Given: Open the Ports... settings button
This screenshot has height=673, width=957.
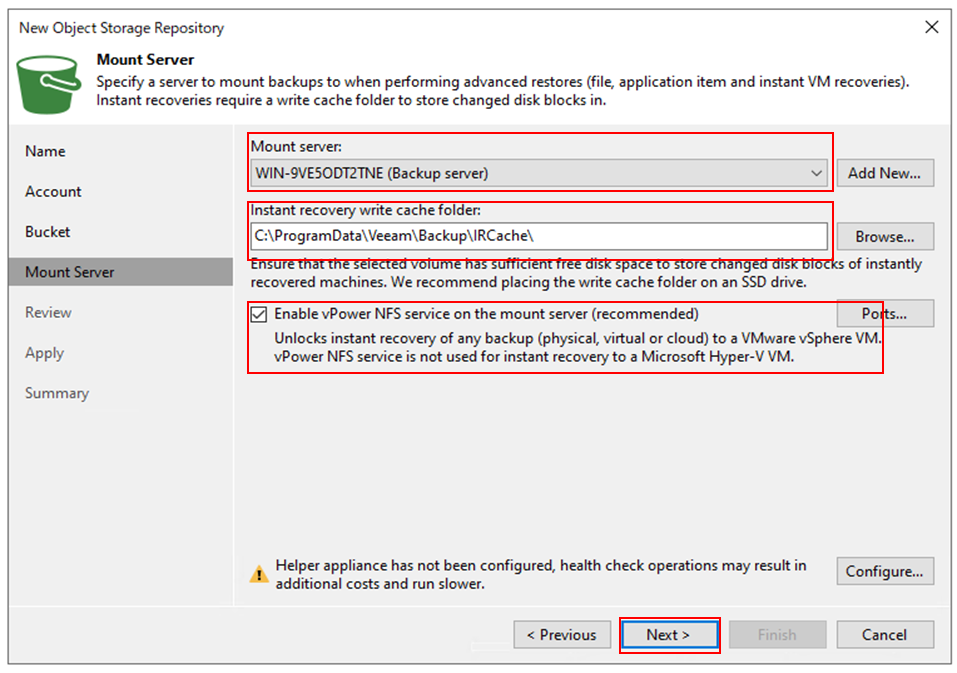Looking at the screenshot, I should [x=884, y=314].
